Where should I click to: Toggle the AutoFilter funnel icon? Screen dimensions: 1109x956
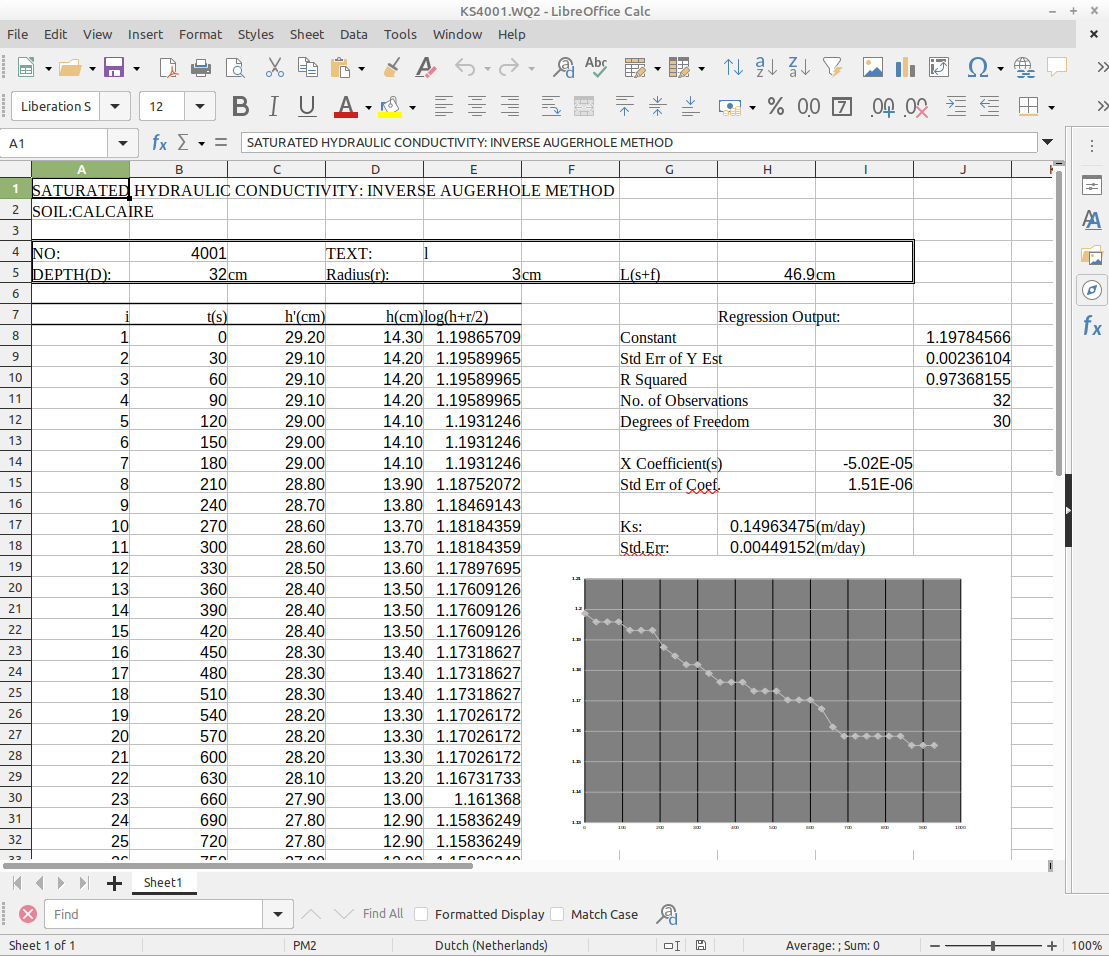(832, 68)
